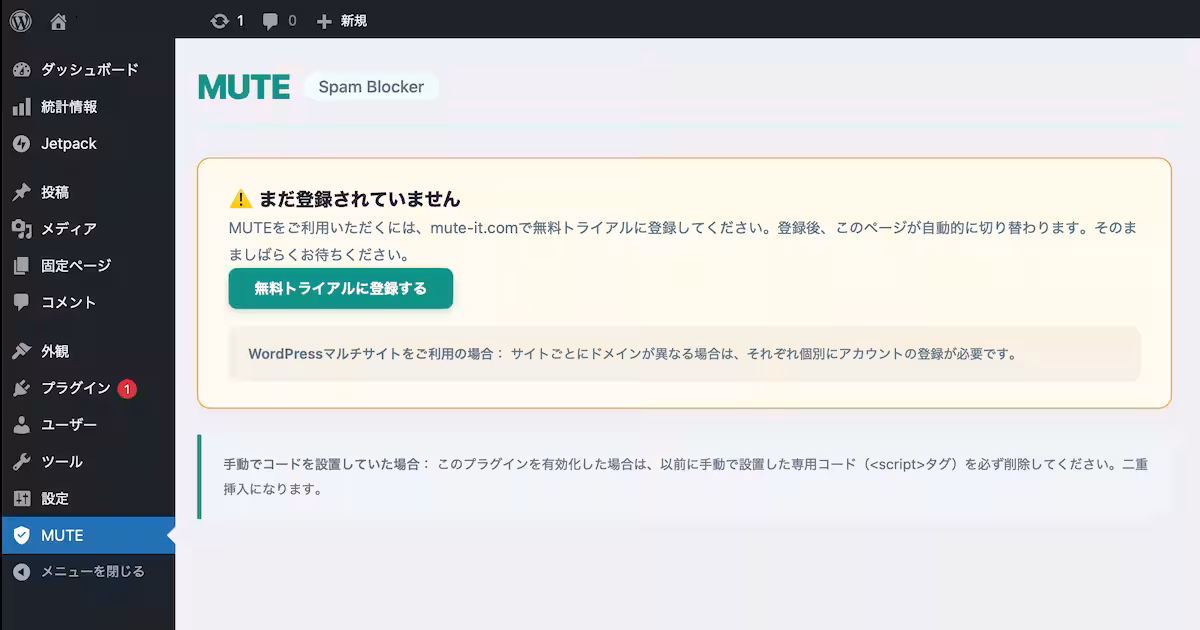
Task: Click the 手動でコードを設置していた場合 note
Action: pos(685,477)
